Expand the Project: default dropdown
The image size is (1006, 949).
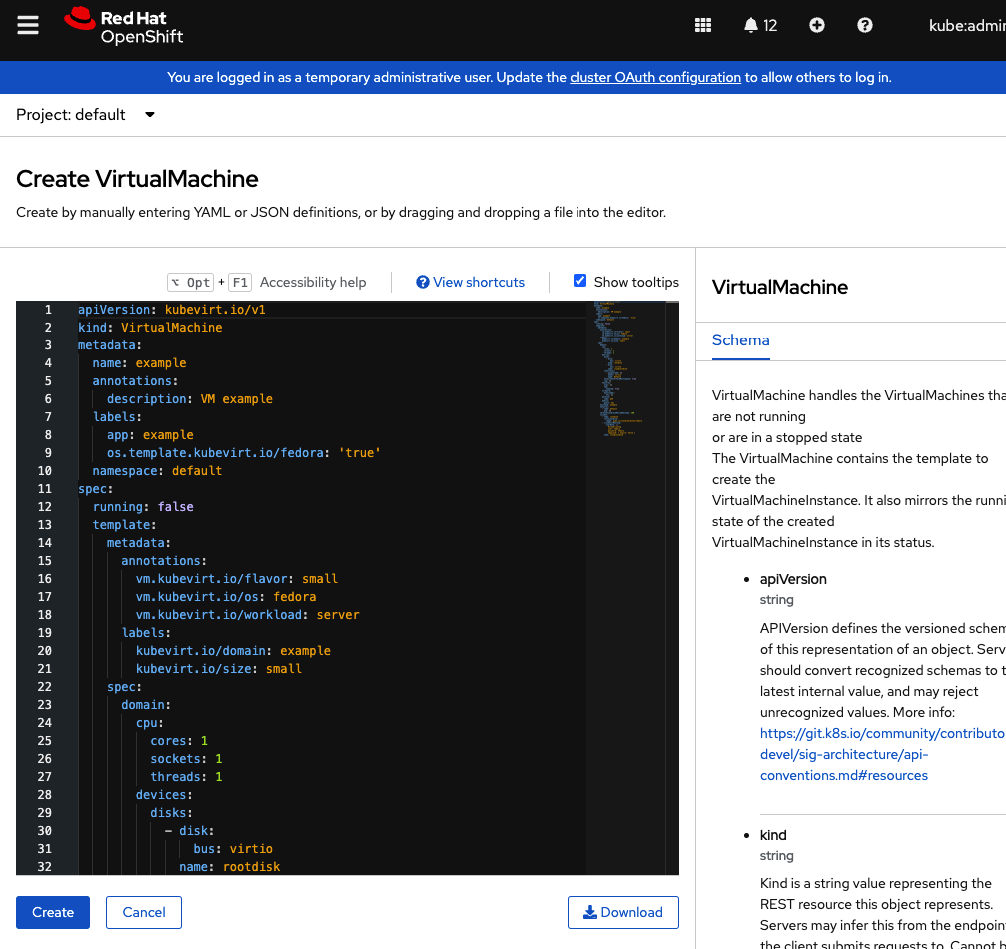click(x=86, y=115)
